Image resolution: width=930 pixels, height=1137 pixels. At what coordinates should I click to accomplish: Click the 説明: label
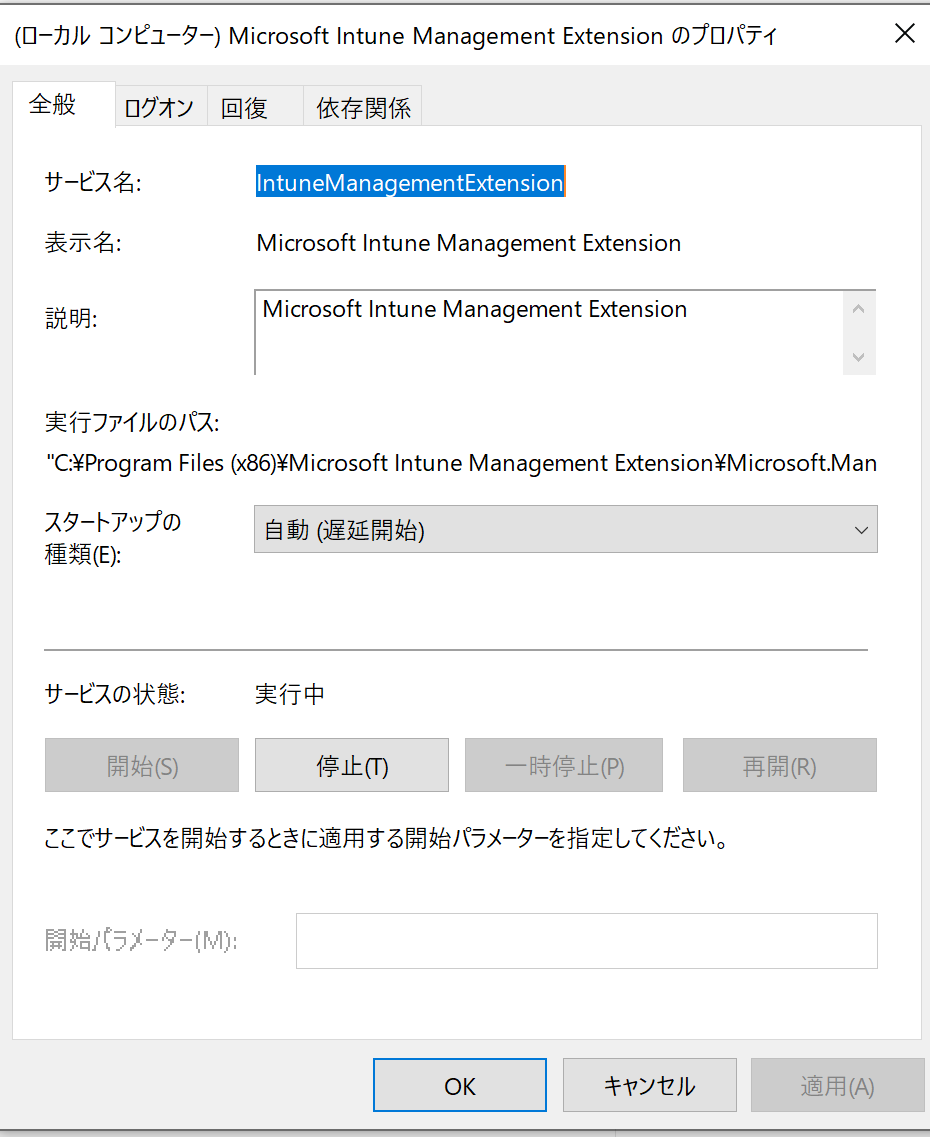point(71,318)
